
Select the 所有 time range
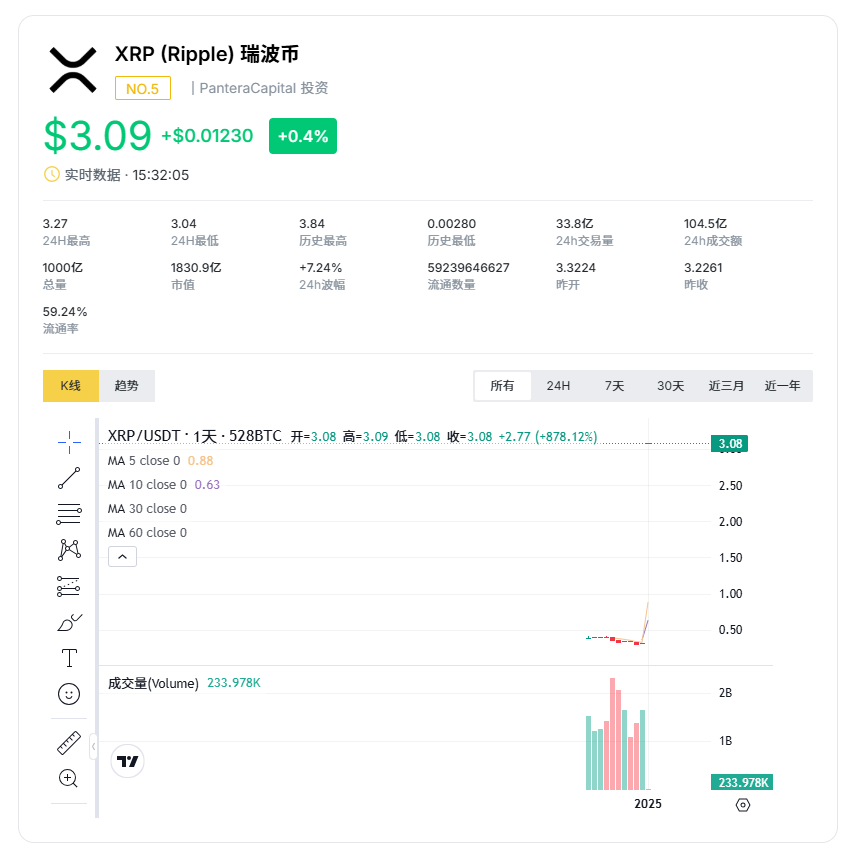[x=502, y=386]
